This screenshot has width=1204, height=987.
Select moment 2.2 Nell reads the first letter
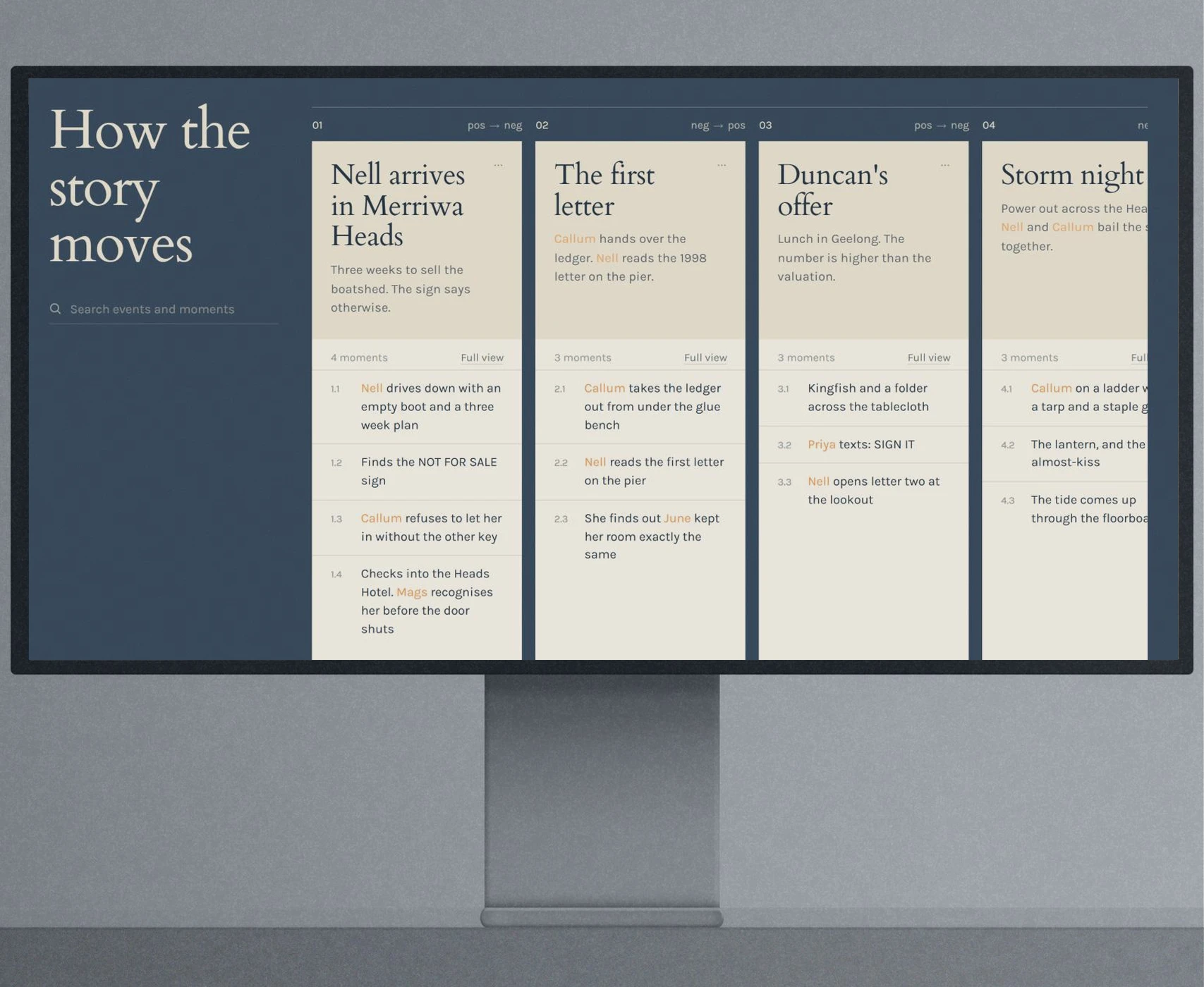[640, 472]
